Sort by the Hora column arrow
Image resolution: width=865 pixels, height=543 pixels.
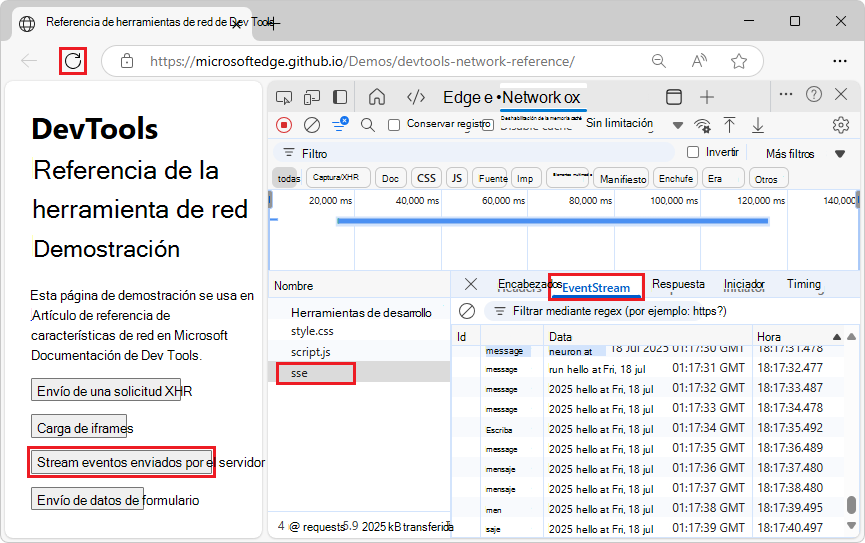[836, 337]
